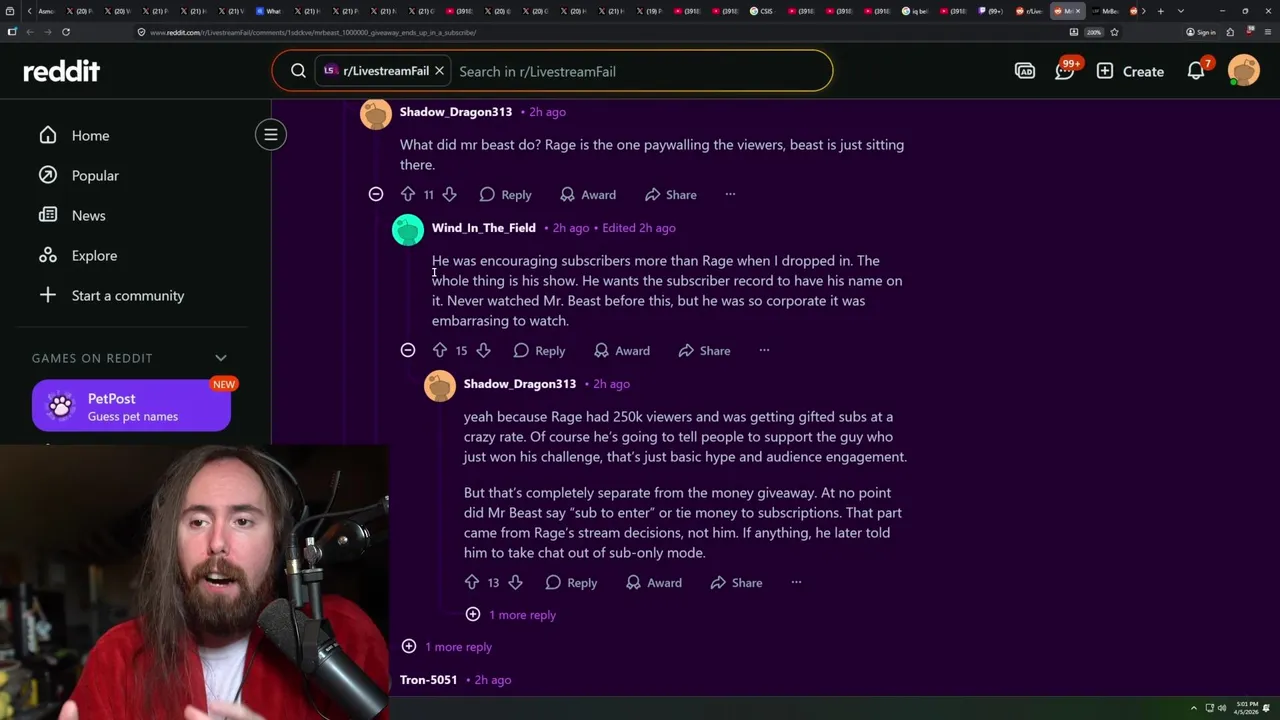Toggle the sidebar navigation hamburger button

[271, 134]
